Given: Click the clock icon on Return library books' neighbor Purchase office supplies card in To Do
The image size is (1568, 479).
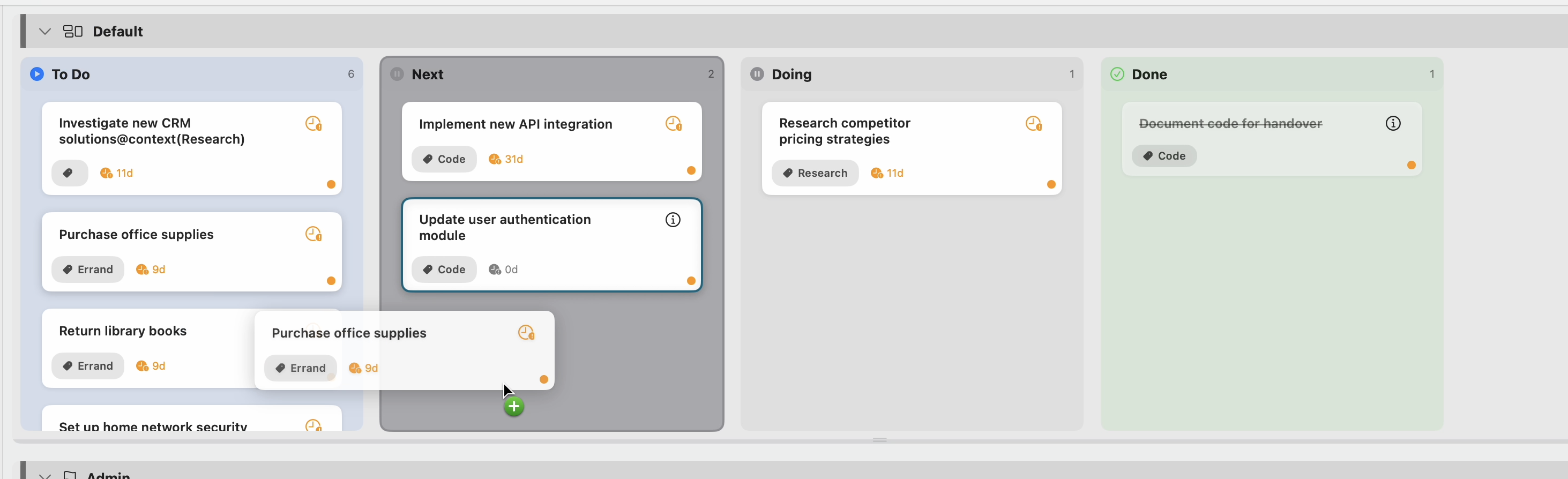Looking at the screenshot, I should pyautogui.click(x=313, y=234).
